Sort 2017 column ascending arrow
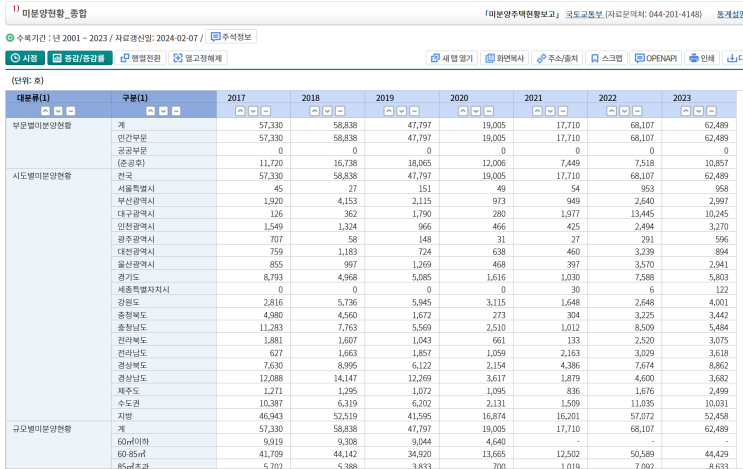743x469 pixels. (x=239, y=110)
